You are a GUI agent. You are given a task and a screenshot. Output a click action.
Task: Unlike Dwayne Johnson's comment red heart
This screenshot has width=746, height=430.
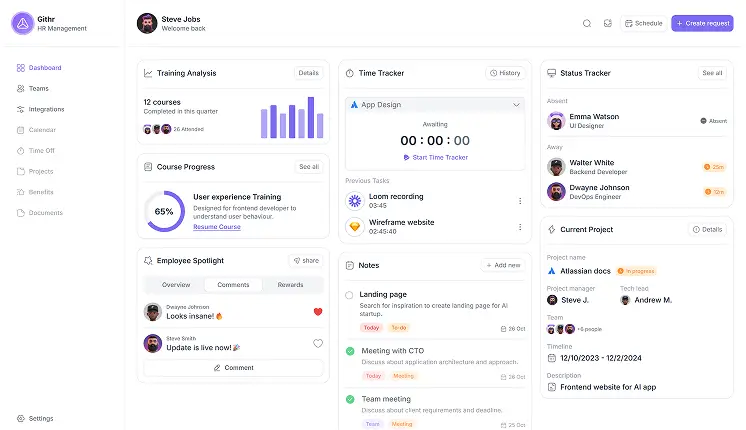point(318,312)
